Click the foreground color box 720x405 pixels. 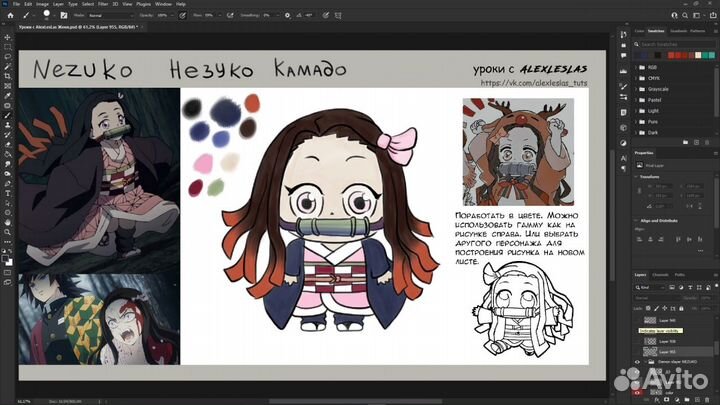[x=6, y=259]
